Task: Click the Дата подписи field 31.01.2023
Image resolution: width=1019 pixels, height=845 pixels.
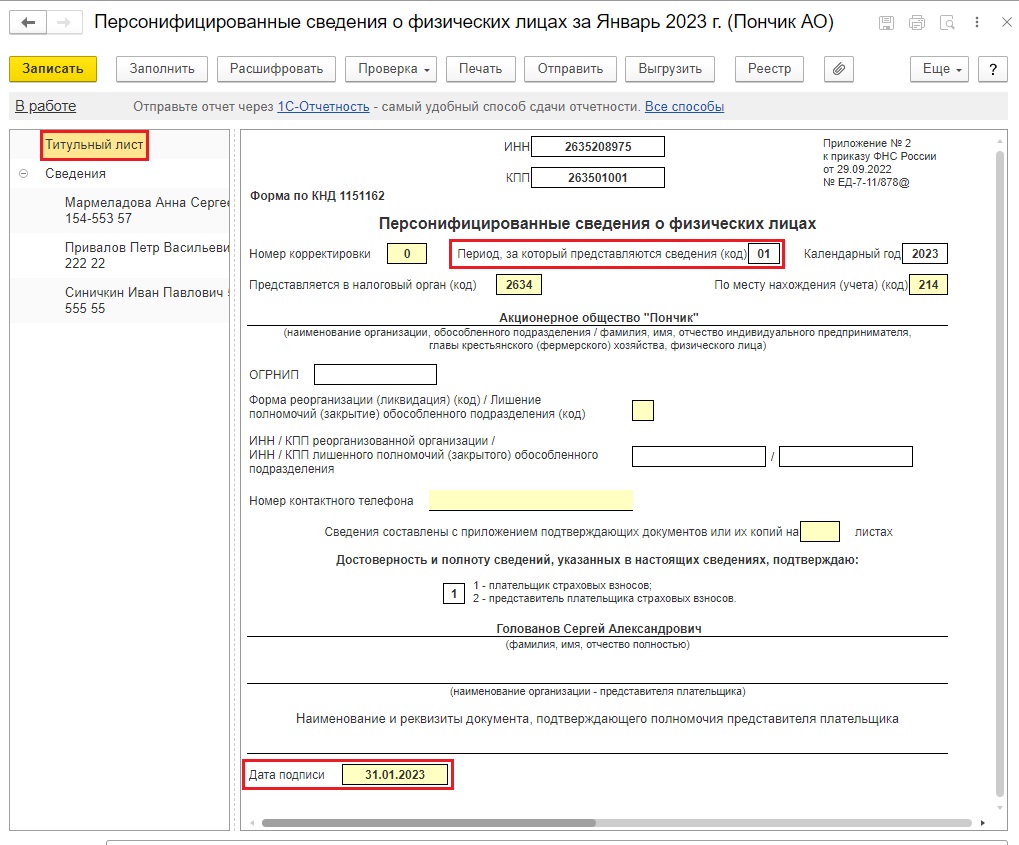Action: point(395,775)
